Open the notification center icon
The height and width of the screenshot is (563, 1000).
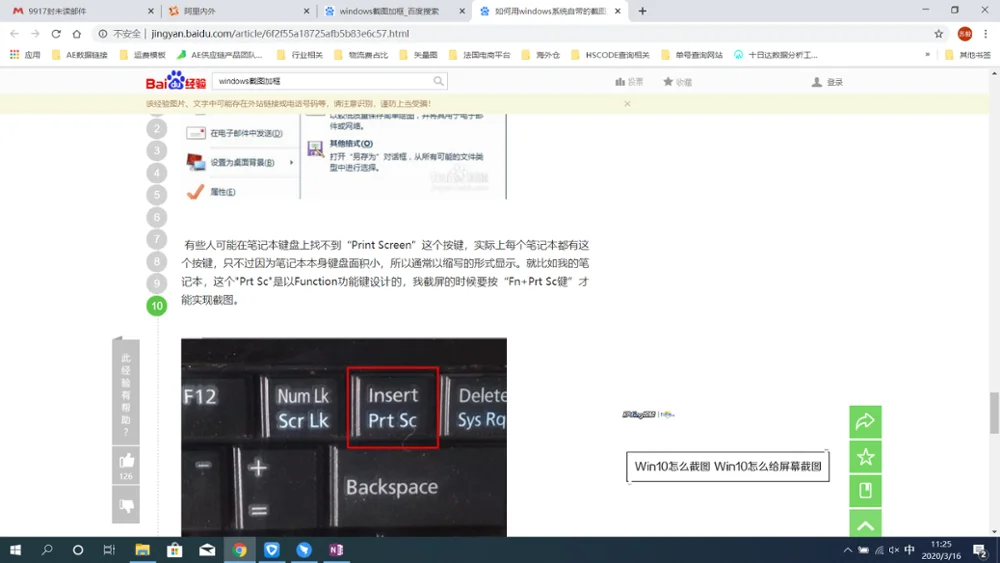coord(980,550)
